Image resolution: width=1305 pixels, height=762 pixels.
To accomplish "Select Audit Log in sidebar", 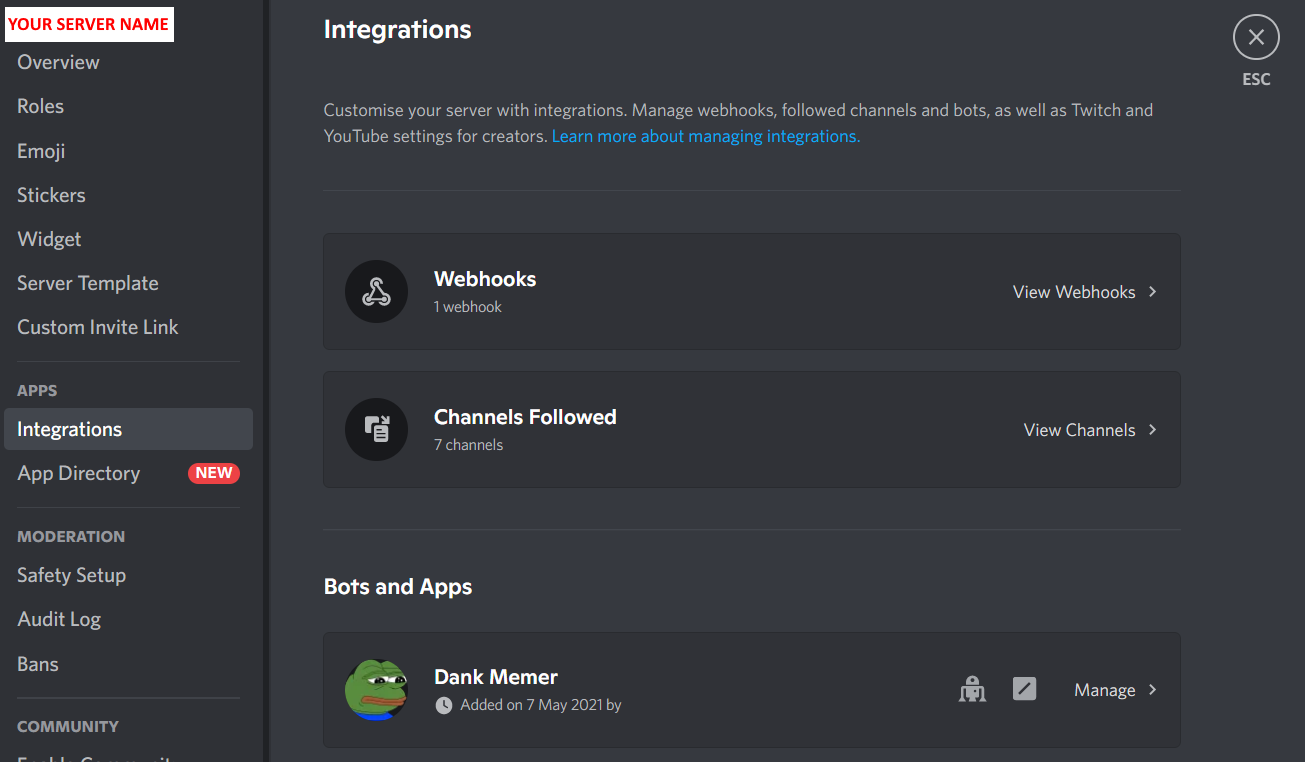I will [x=59, y=619].
